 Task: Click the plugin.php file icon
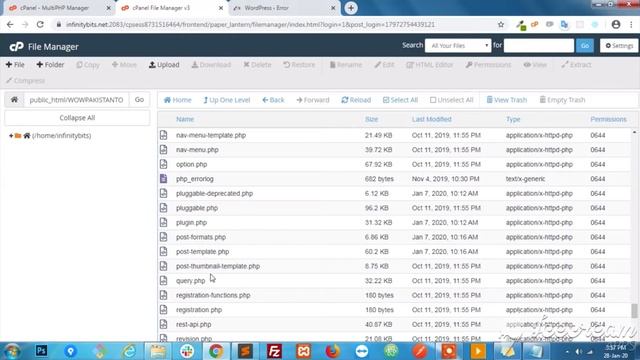tap(164, 222)
